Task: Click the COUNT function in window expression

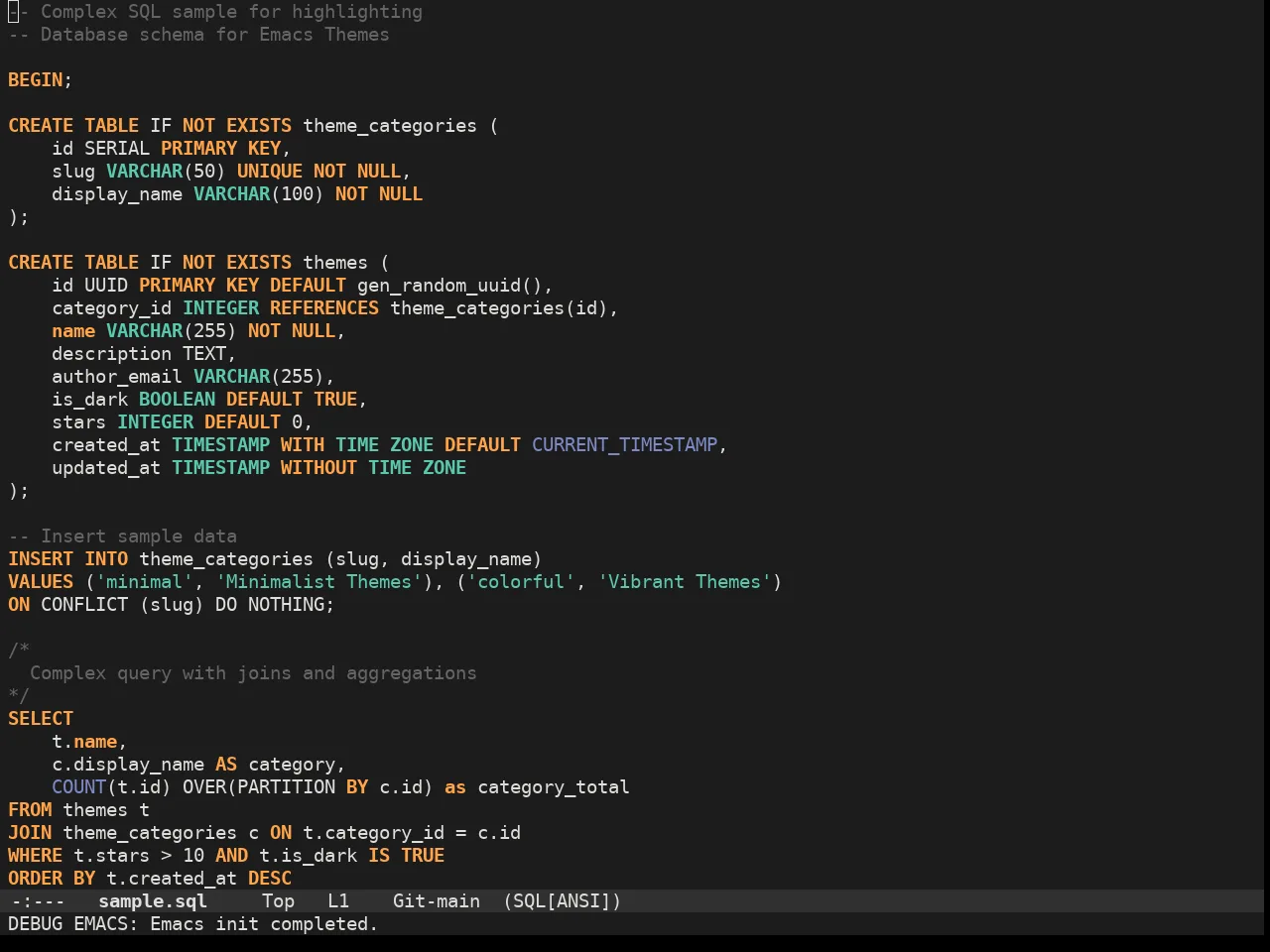Action: (x=79, y=787)
